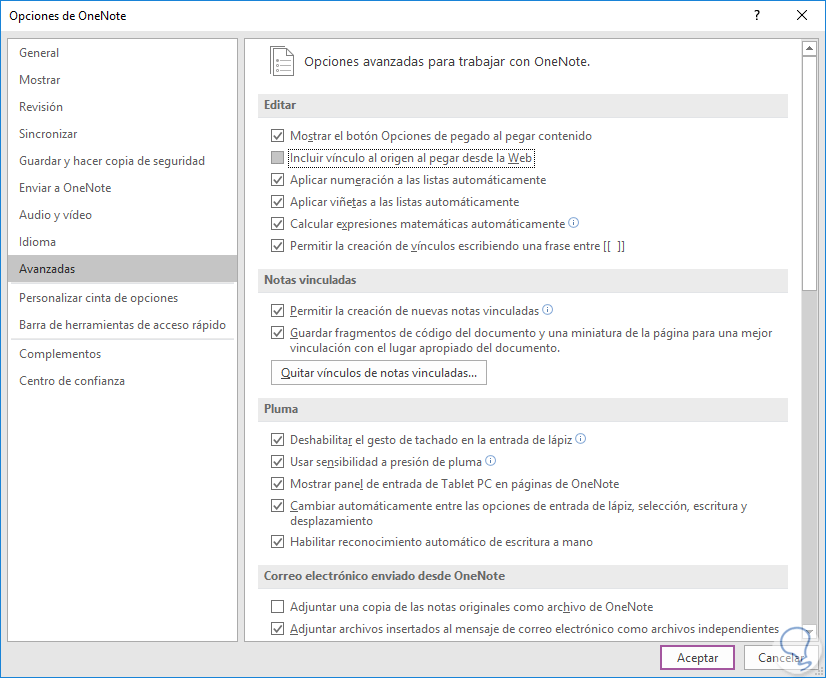Open the General options category
The height and width of the screenshot is (678, 826).
[x=122, y=53]
